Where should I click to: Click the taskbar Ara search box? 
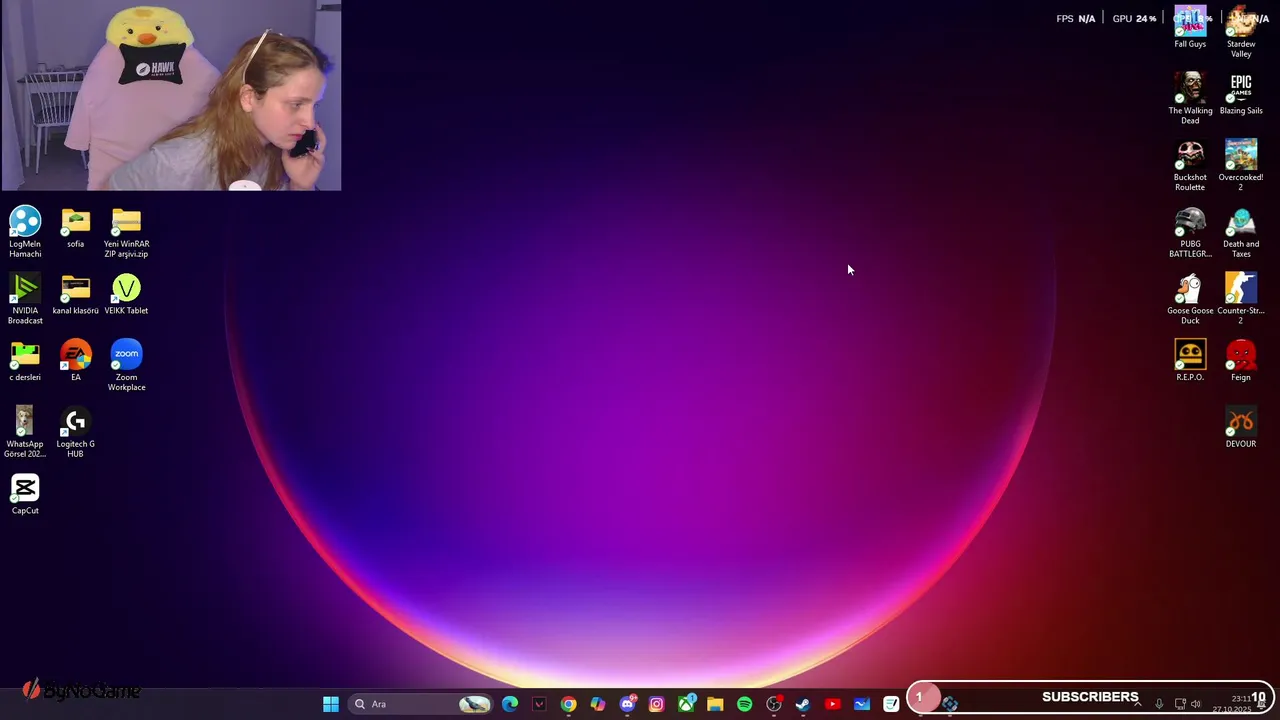422,704
